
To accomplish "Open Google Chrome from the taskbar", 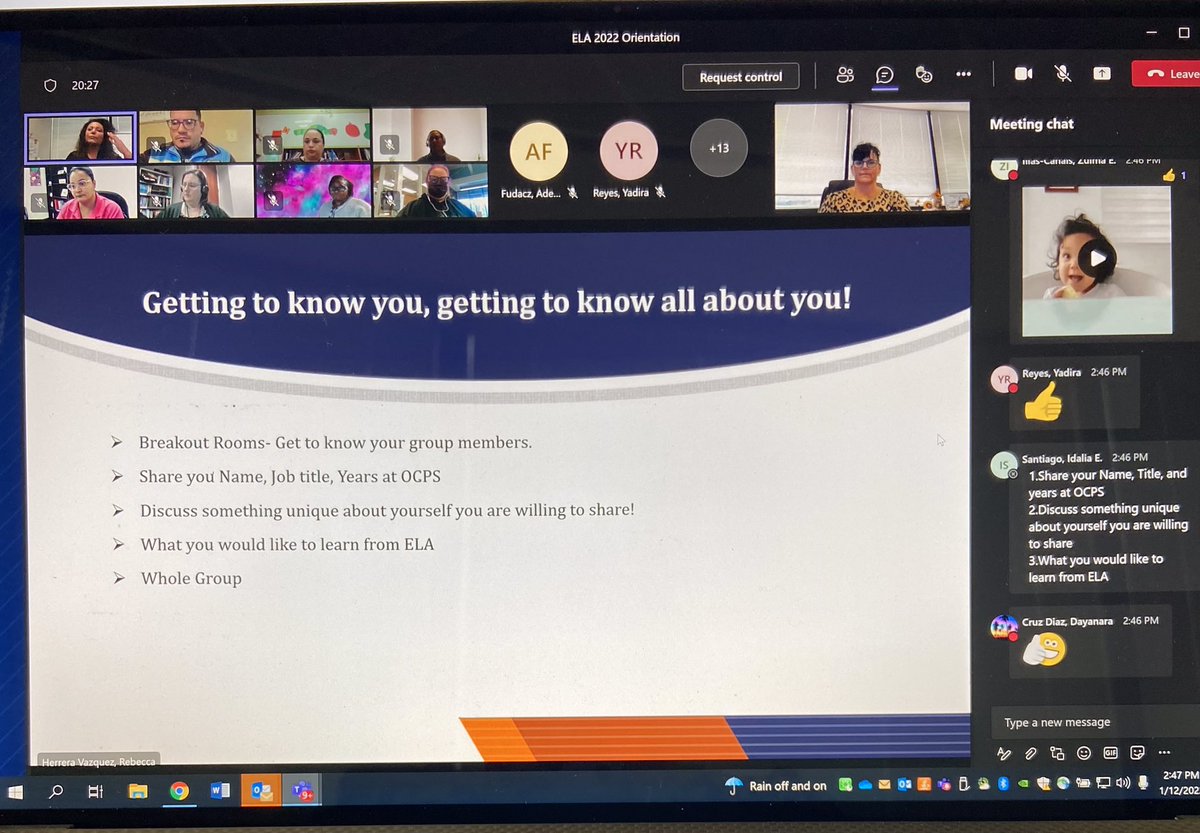I will click(179, 791).
